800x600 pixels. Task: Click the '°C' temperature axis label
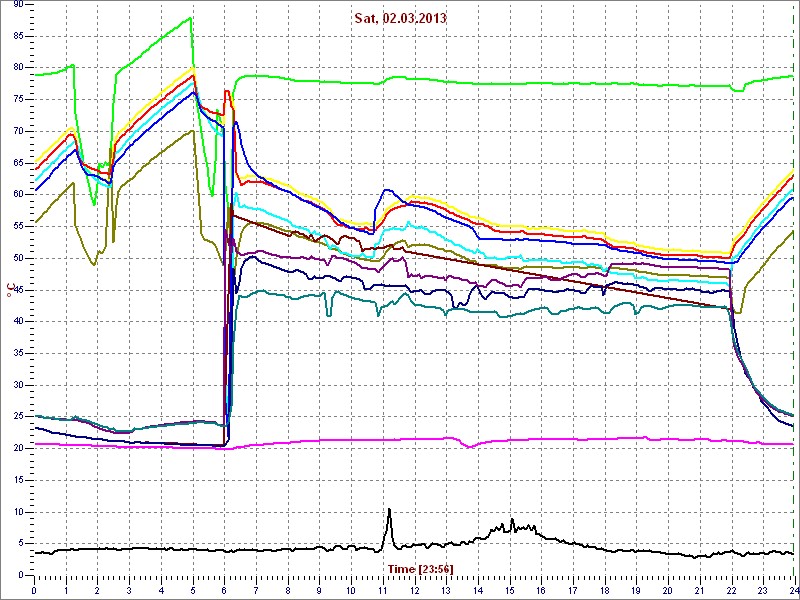[x=9, y=289]
